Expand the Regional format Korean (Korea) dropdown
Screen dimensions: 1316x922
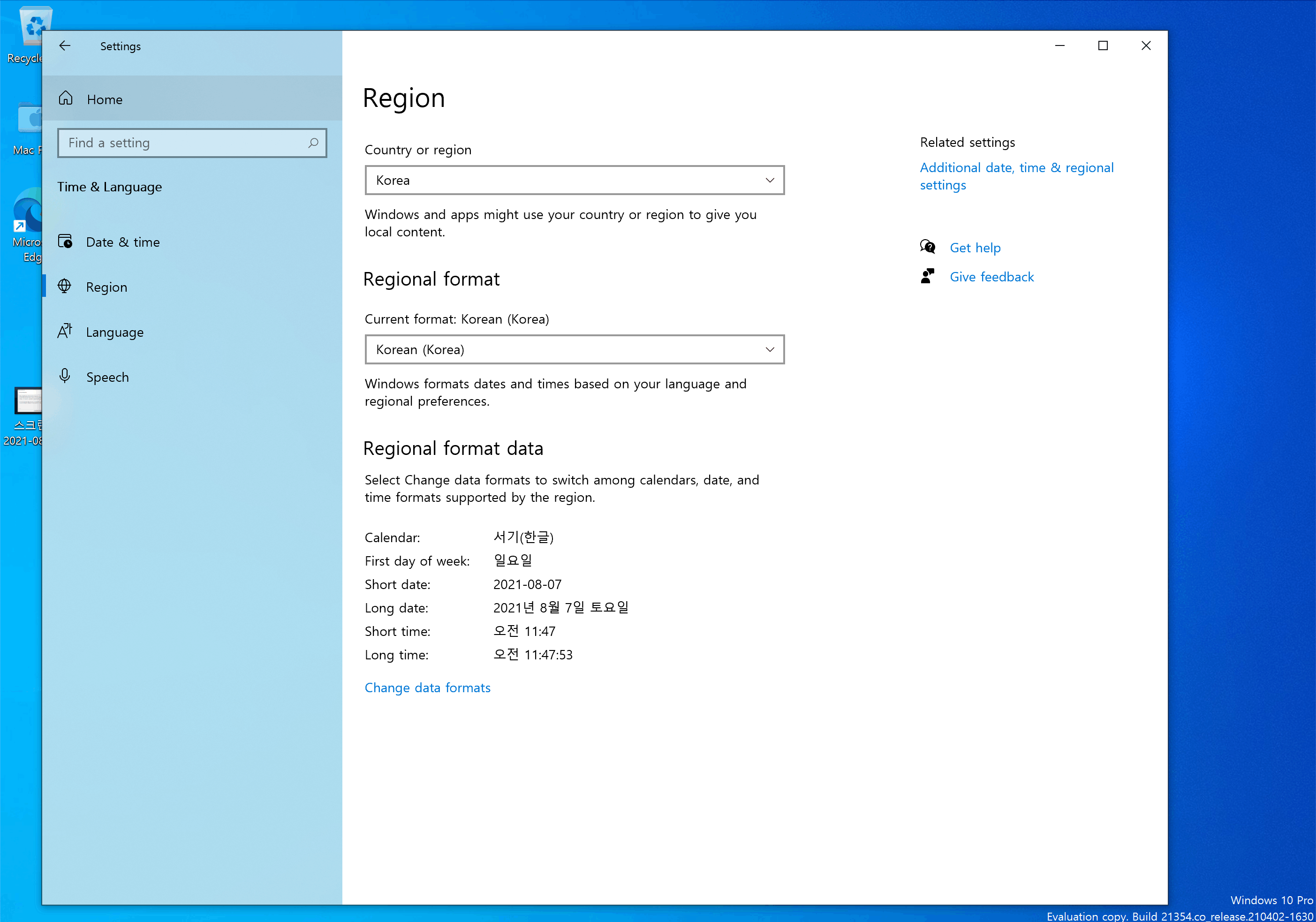click(x=574, y=349)
